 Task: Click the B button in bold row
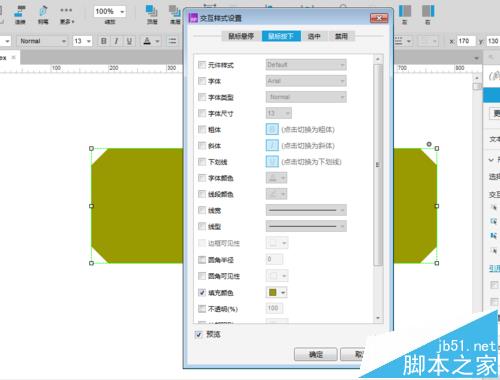(272, 129)
